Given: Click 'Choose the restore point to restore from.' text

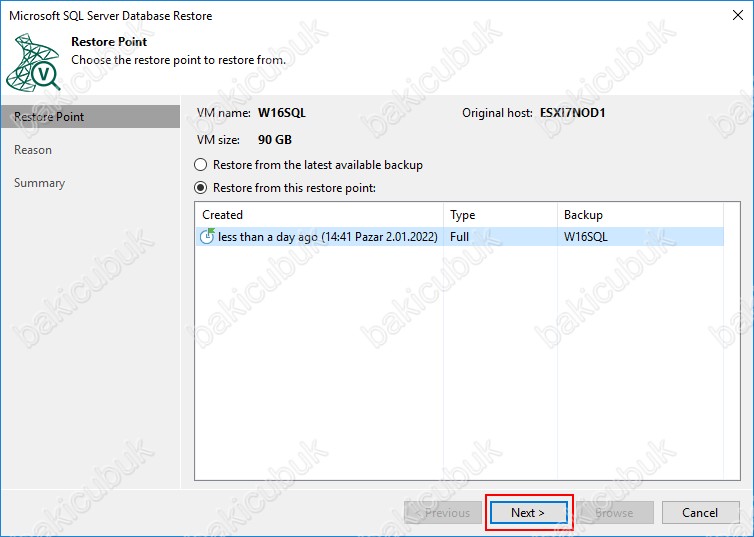Looking at the screenshot, I should [178, 60].
